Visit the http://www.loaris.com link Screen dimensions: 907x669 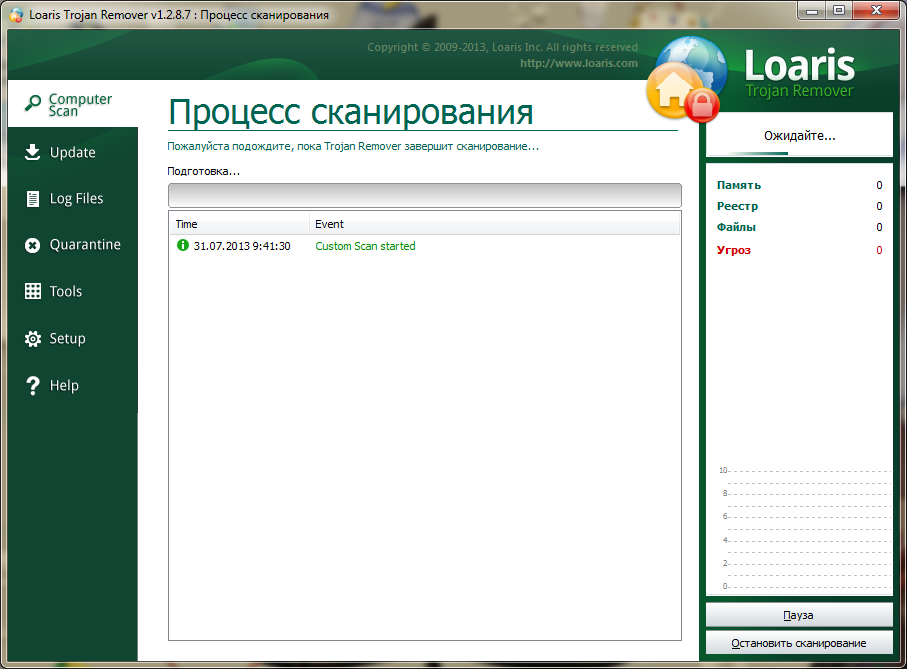point(578,63)
